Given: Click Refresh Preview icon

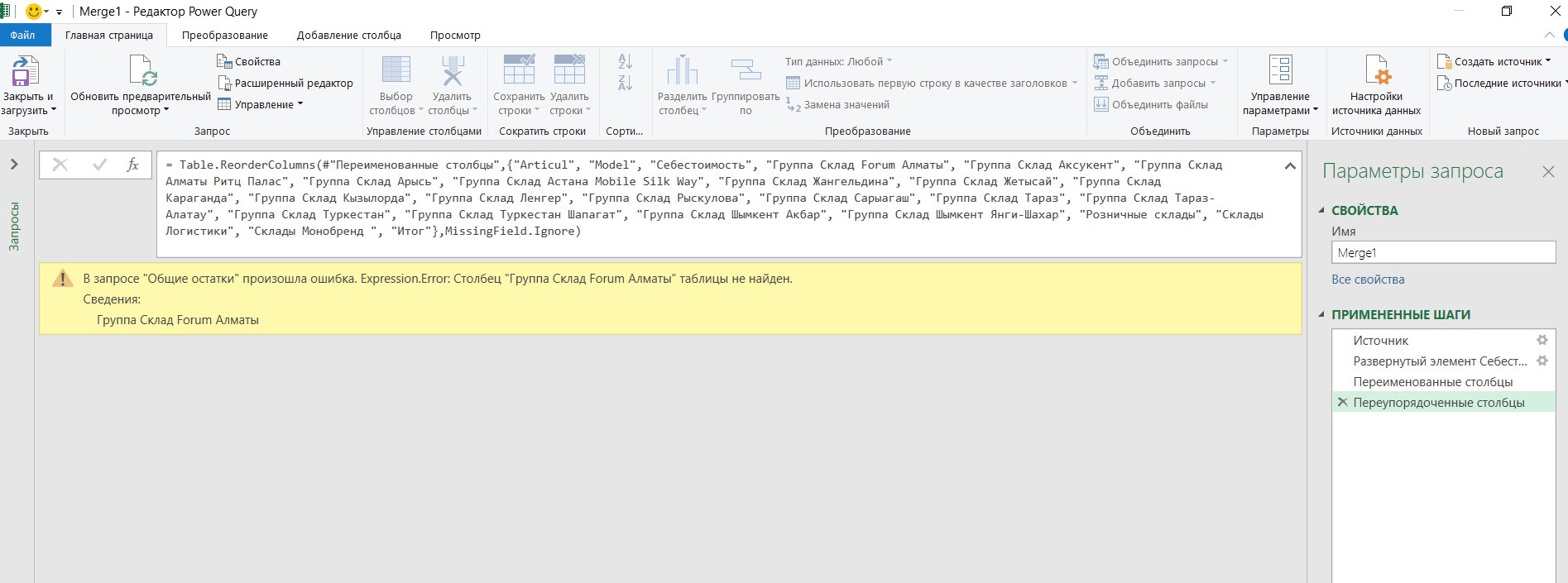Looking at the screenshot, I should 142,70.
